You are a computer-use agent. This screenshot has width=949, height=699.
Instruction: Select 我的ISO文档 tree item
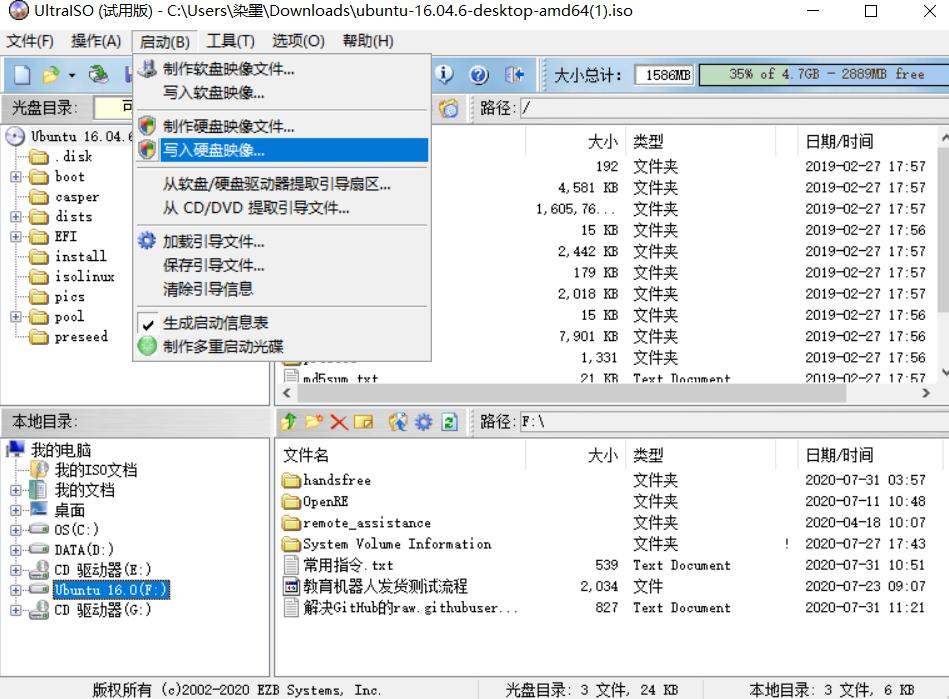click(96, 470)
